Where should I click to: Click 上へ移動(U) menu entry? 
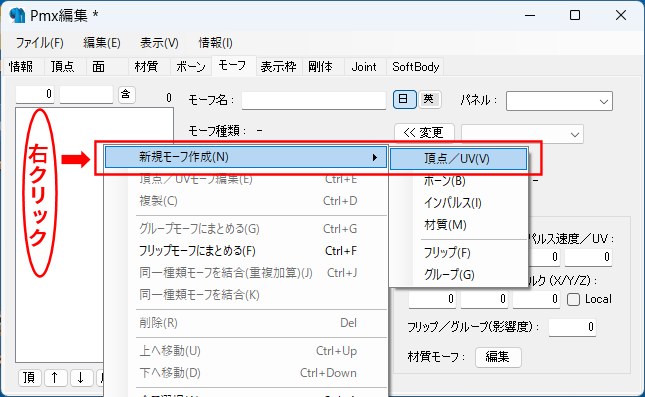click(246, 351)
